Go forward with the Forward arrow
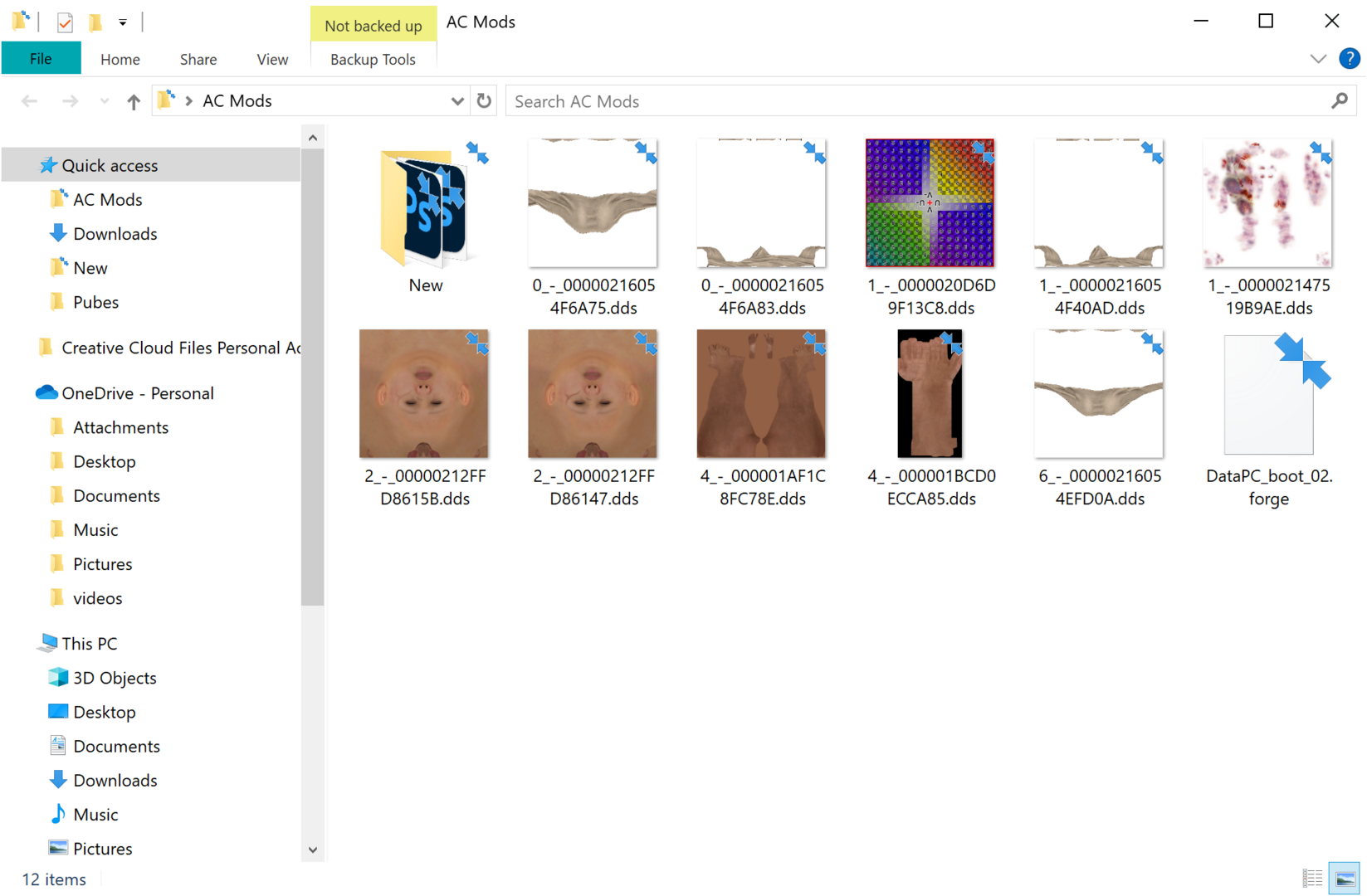This screenshot has height=896, width=1367. pyautogui.click(x=71, y=101)
